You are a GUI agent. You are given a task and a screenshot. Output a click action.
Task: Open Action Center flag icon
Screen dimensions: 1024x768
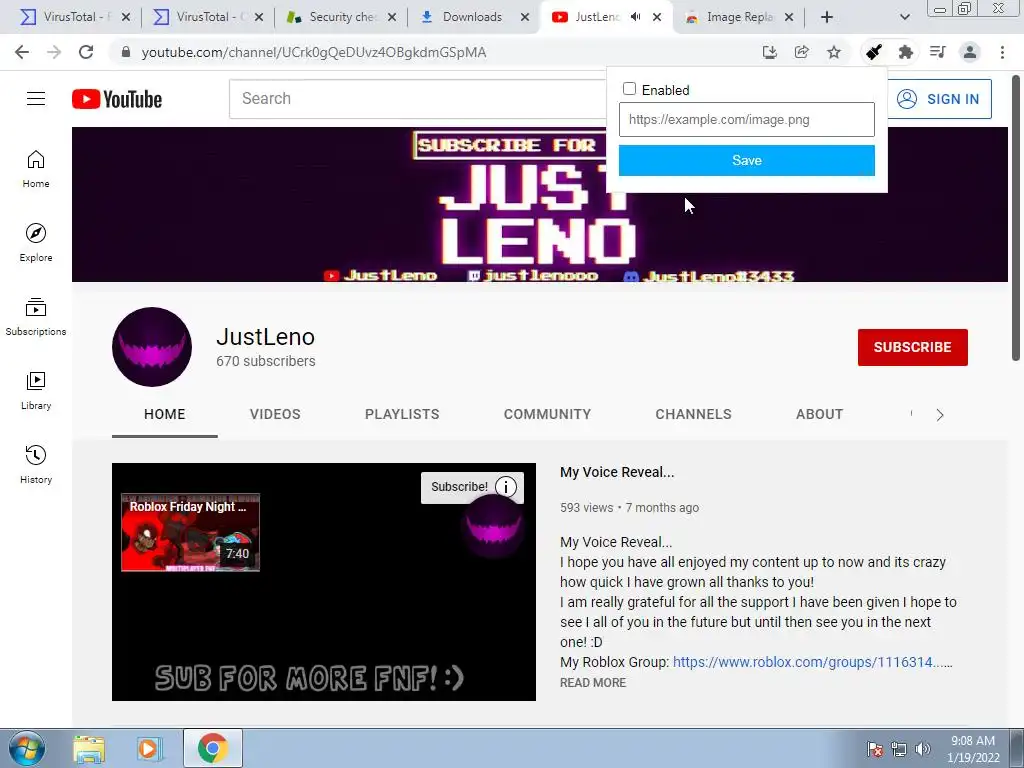pyautogui.click(x=875, y=749)
